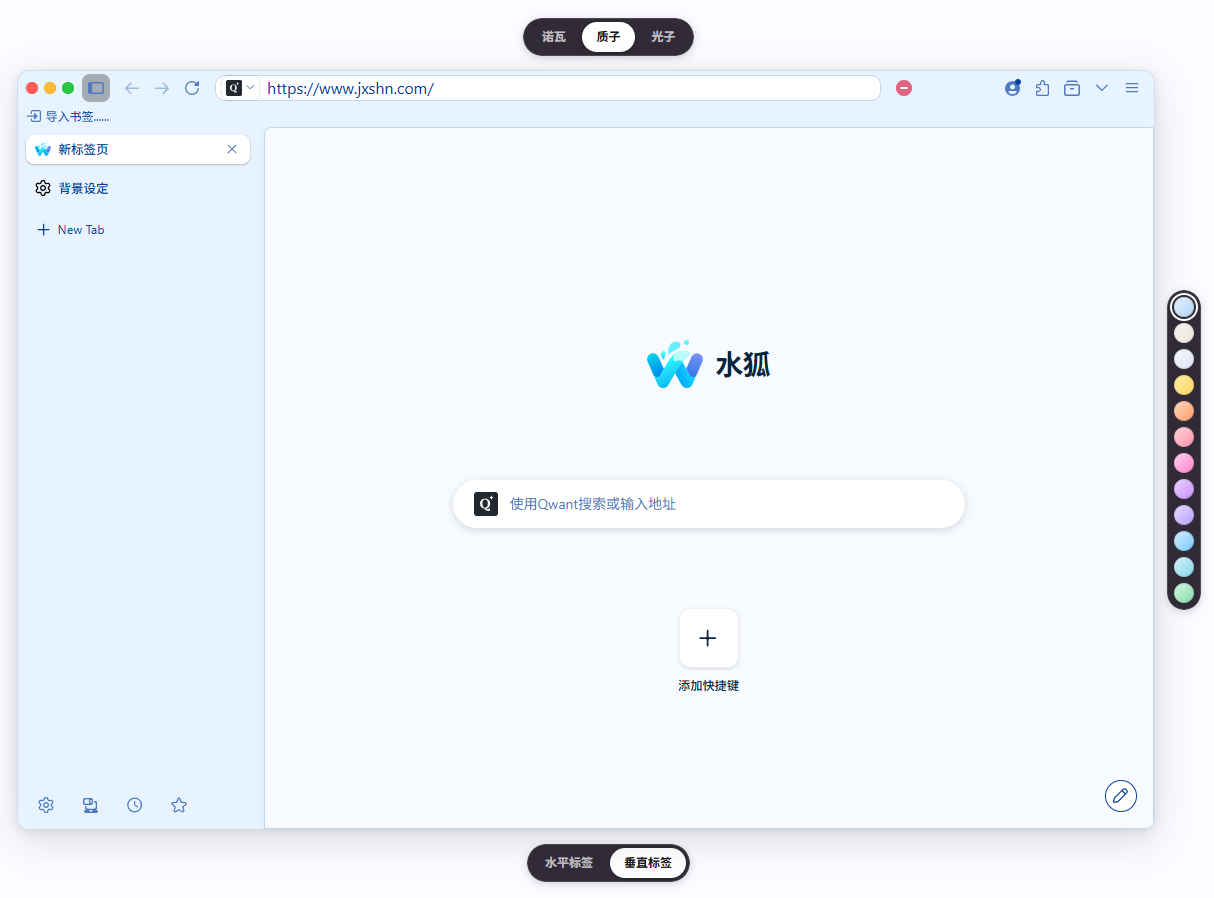This screenshot has width=1214, height=898.
Task: Open settings gear at sidebar bottom
Action: [46, 805]
